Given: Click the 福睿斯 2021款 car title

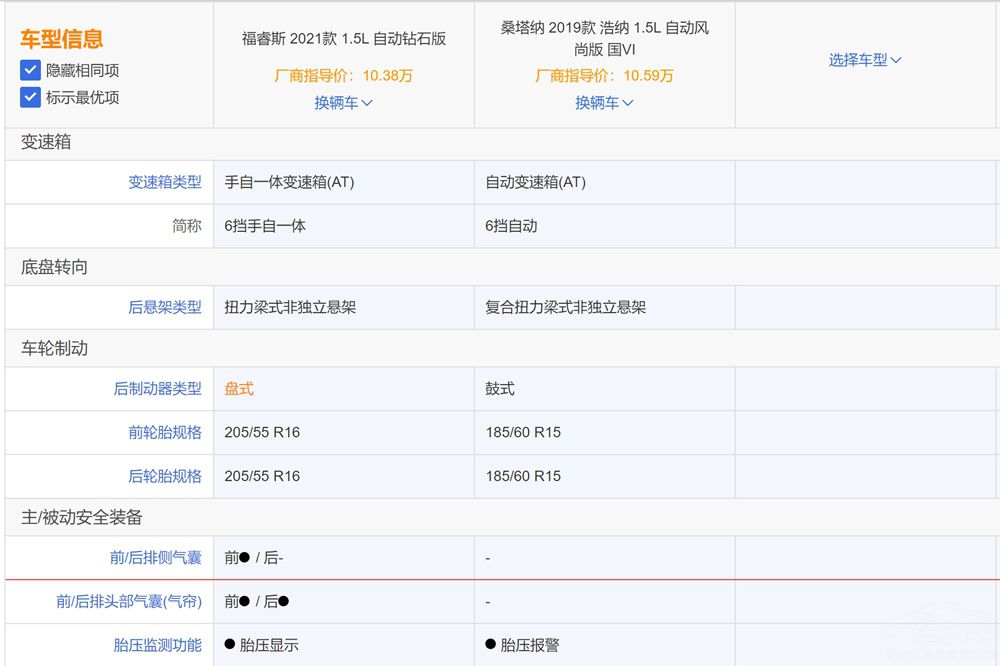Looking at the screenshot, I should coord(343,39).
